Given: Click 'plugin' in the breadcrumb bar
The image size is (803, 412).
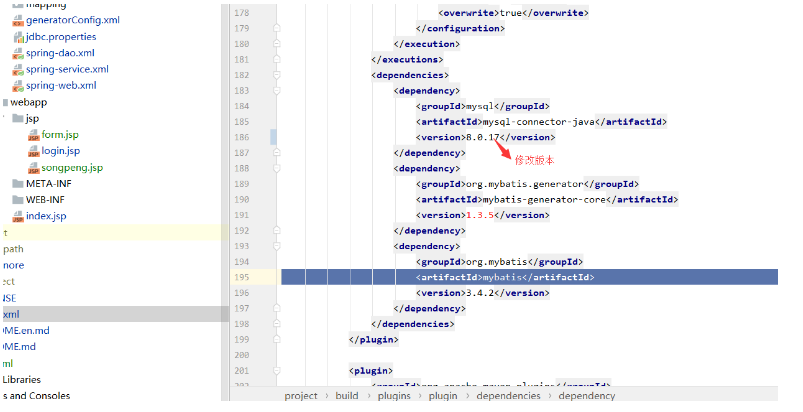Looking at the screenshot, I should (x=442, y=396).
